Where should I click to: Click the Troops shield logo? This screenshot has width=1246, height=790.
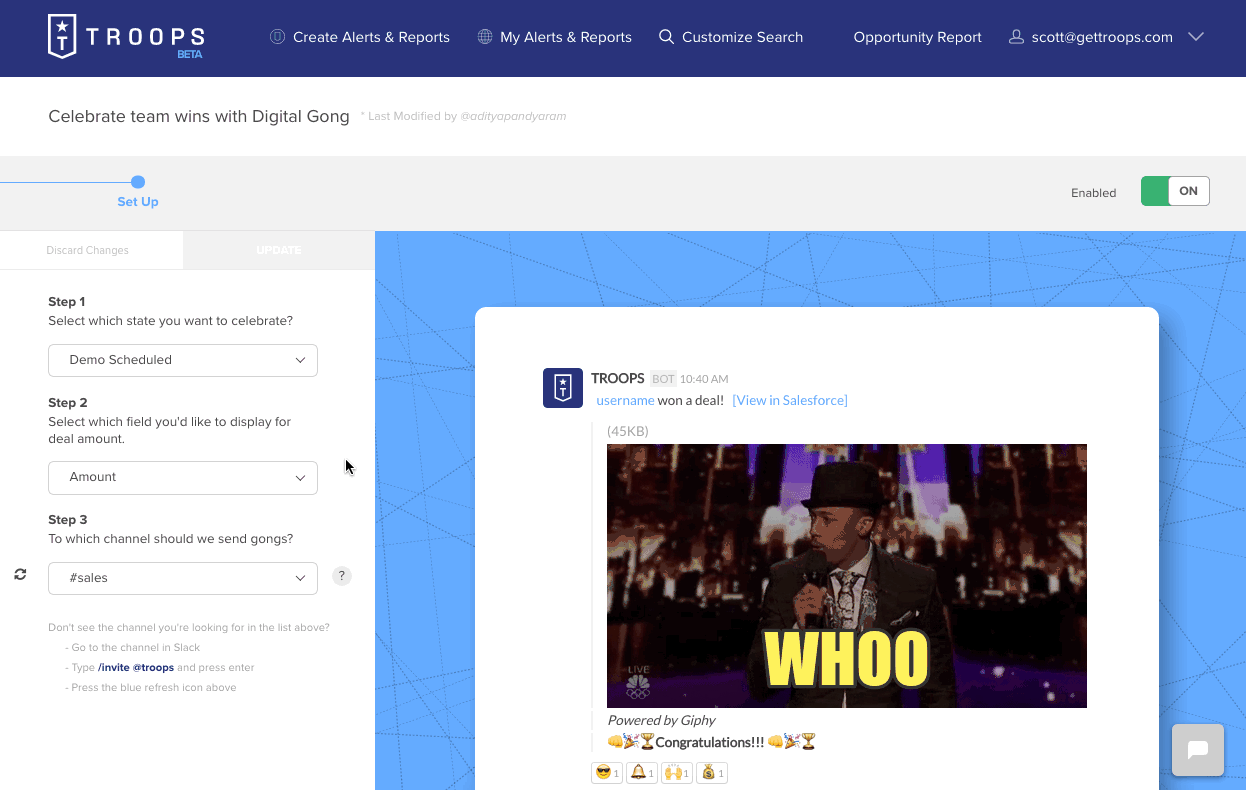[62, 37]
